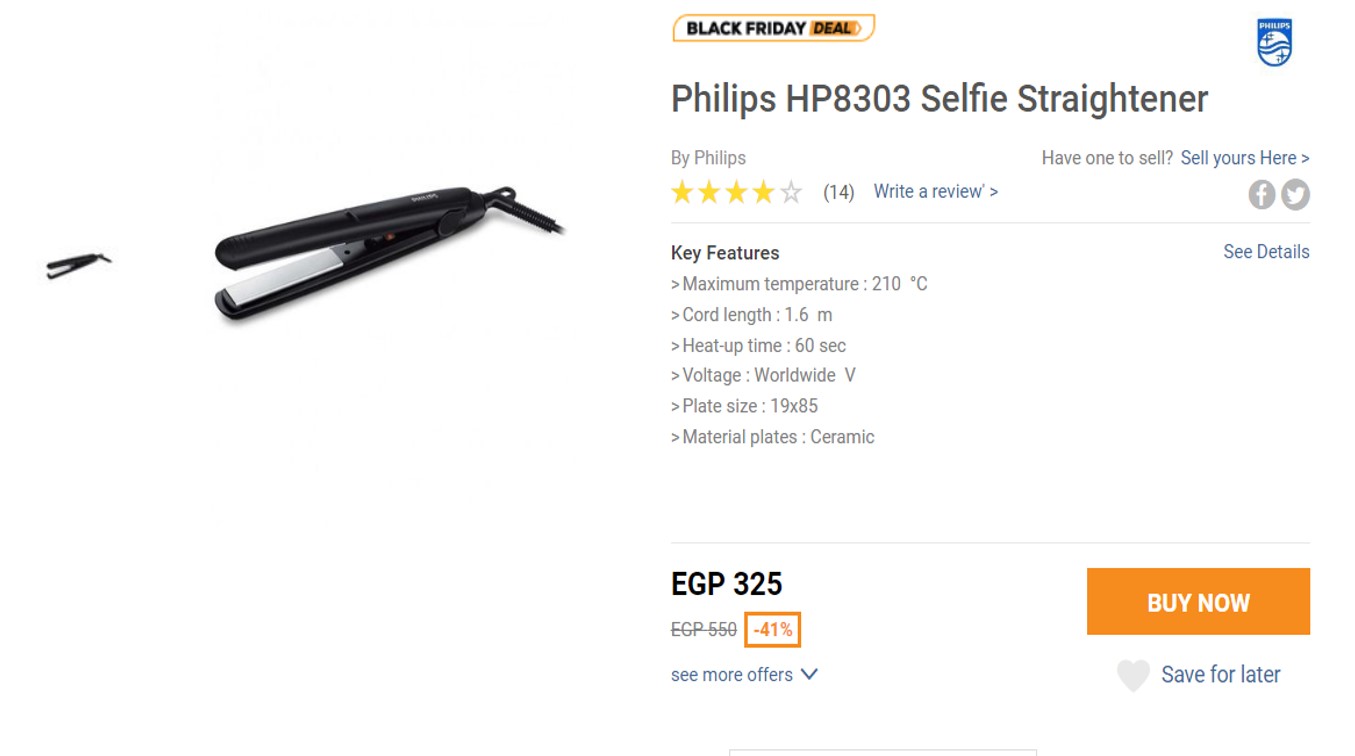1355x756 pixels.
Task: Open See Details for key features
Action: tap(1266, 252)
